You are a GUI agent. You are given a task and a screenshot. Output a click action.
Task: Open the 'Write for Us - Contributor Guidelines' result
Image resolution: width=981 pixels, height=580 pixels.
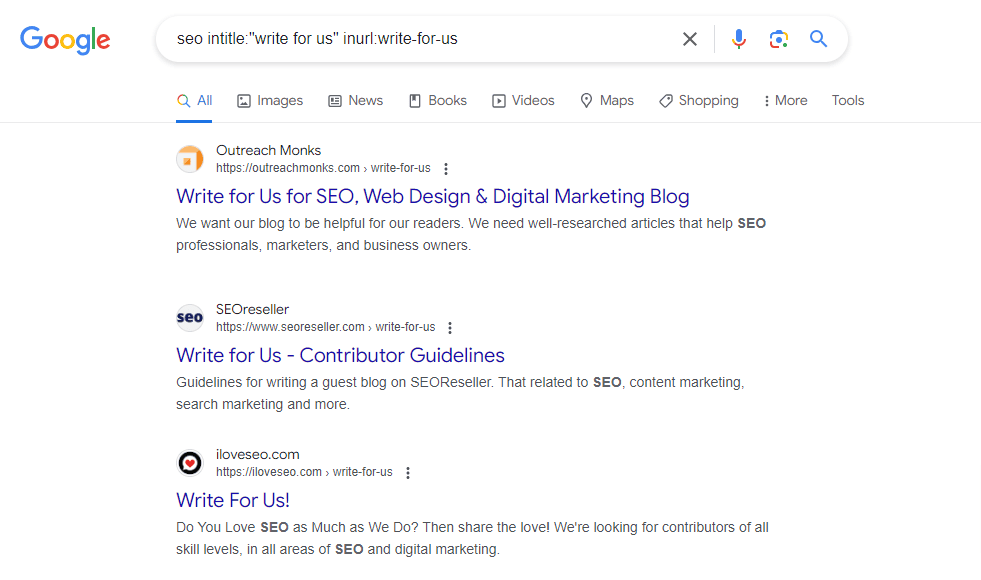(x=340, y=355)
